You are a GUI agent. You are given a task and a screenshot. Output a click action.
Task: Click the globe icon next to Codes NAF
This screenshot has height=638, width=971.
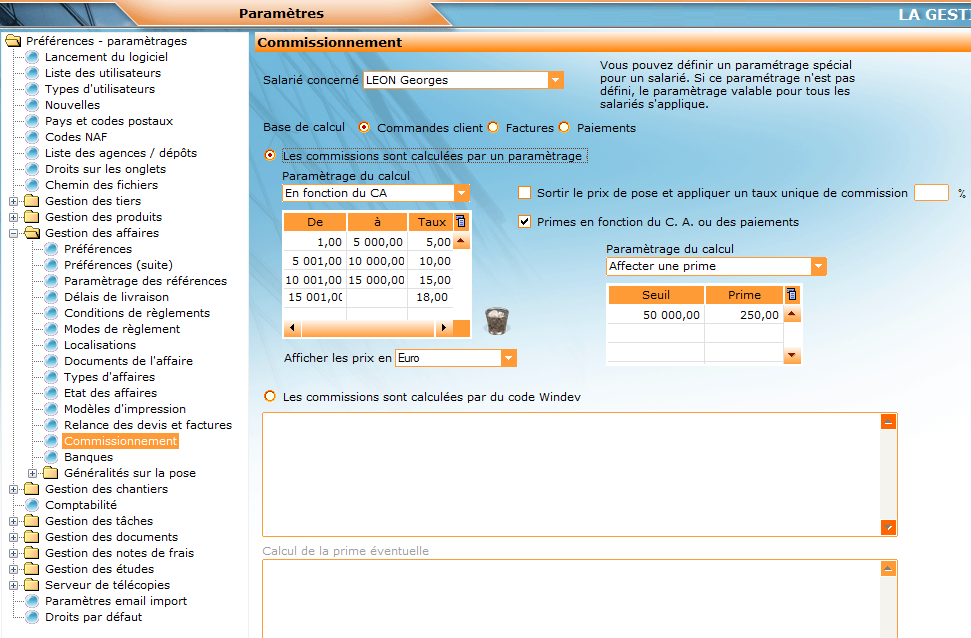pos(33,137)
